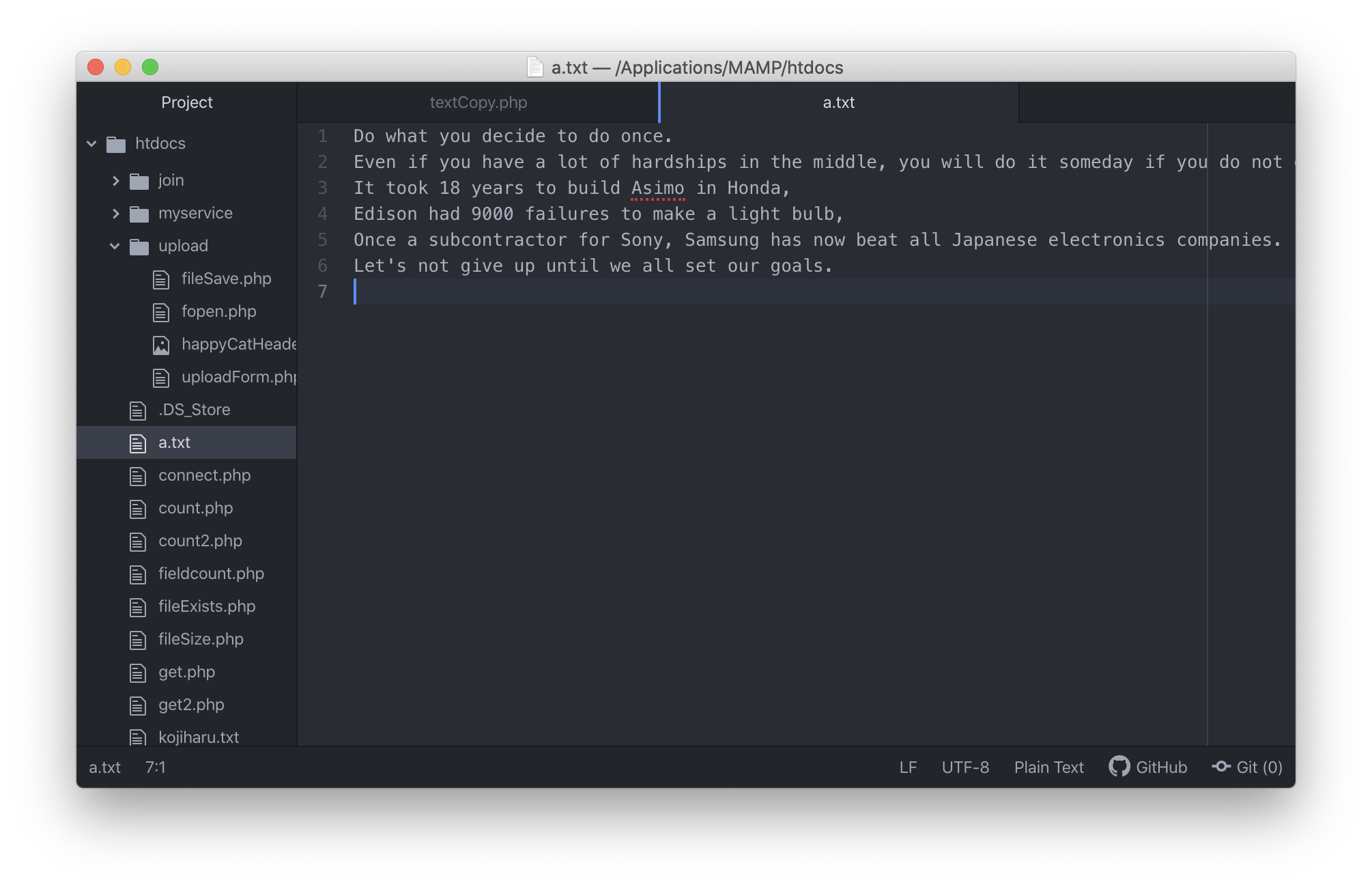The width and height of the screenshot is (1372, 889).
Task: Click the UTF-8 encoding indicator
Action: tap(966, 767)
